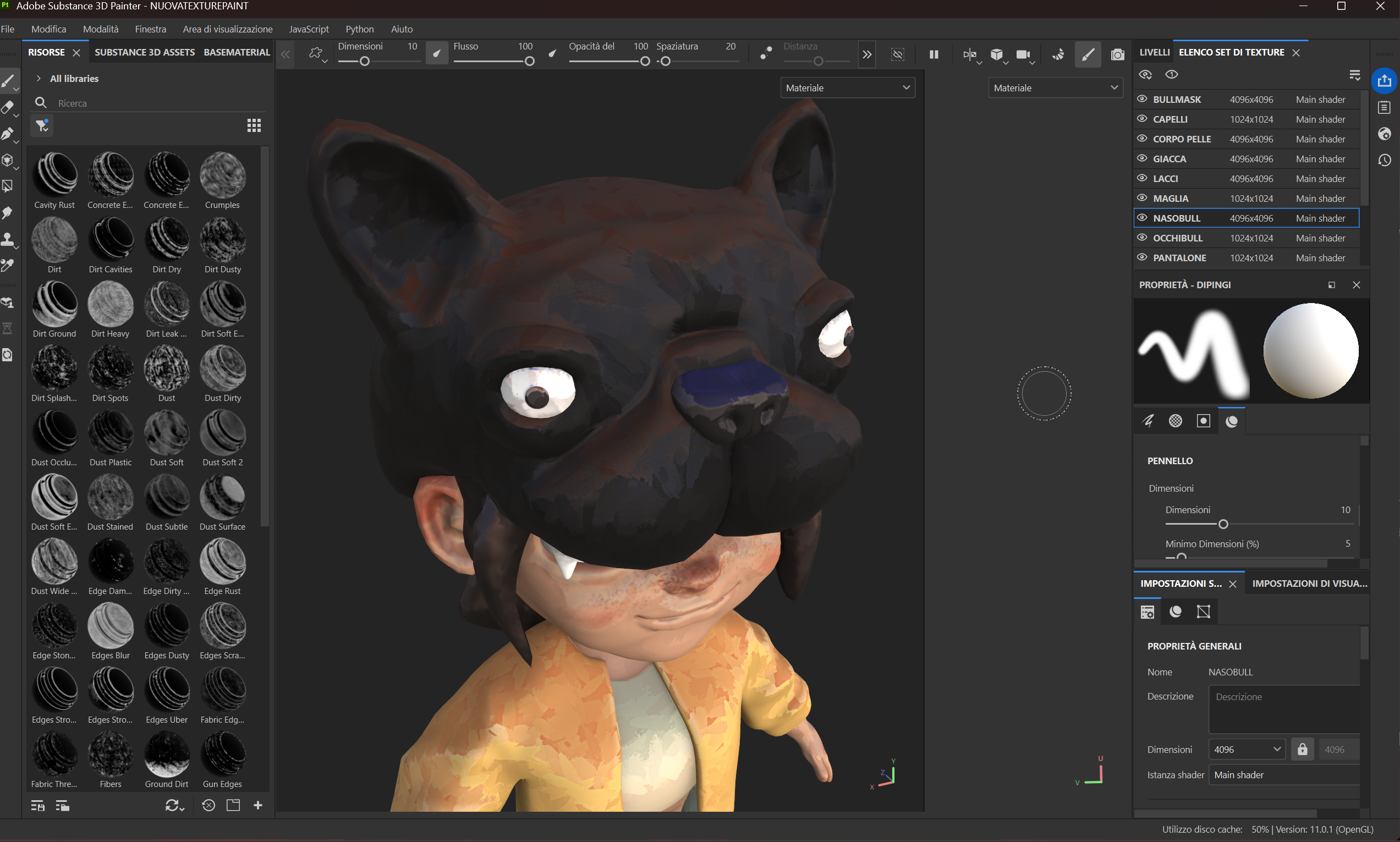Open the Log panel icon on right dock
Image resolution: width=1400 pixels, height=842 pixels.
(1384, 107)
